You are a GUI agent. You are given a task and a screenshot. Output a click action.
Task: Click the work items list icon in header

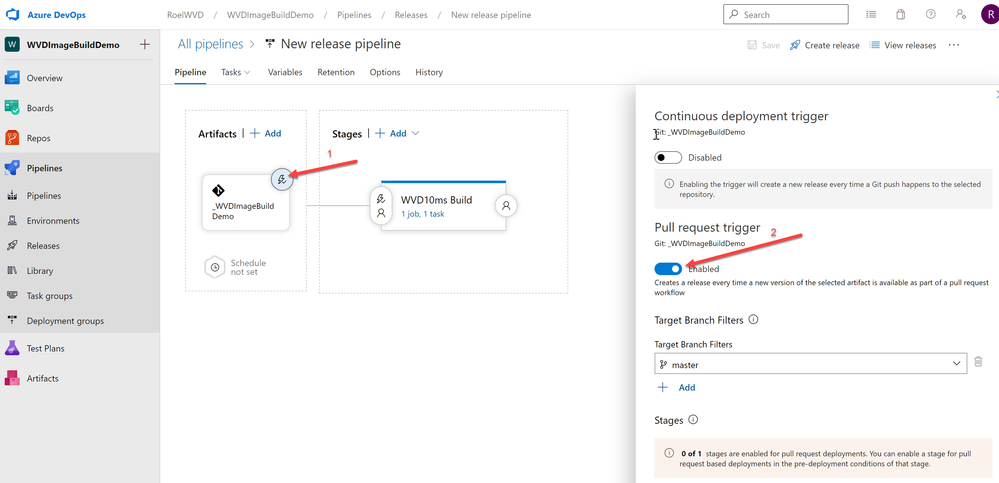[871, 14]
